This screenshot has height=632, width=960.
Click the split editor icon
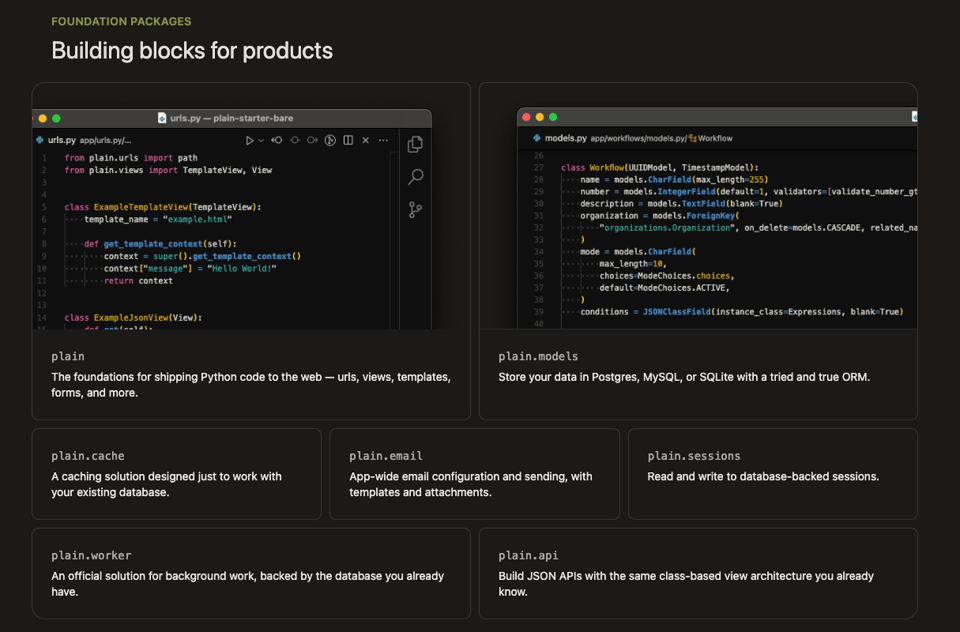(348, 141)
